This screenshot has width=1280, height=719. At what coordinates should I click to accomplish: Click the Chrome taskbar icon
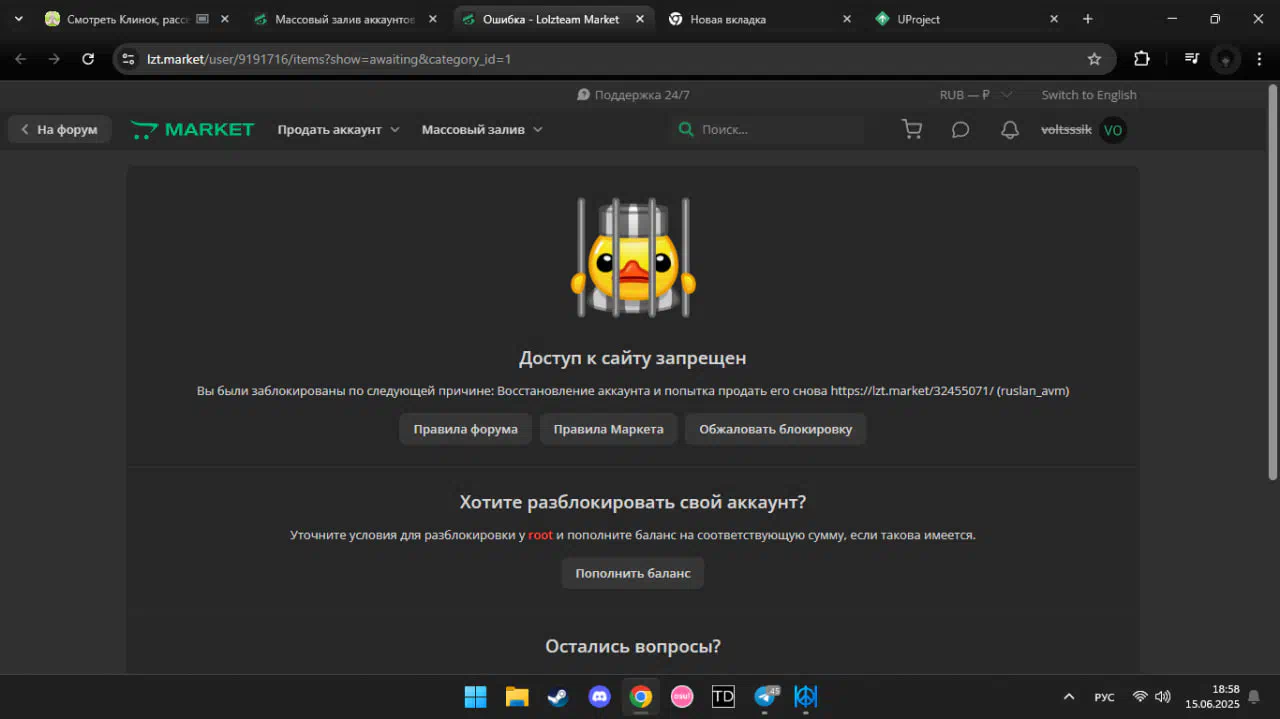(x=641, y=696)
